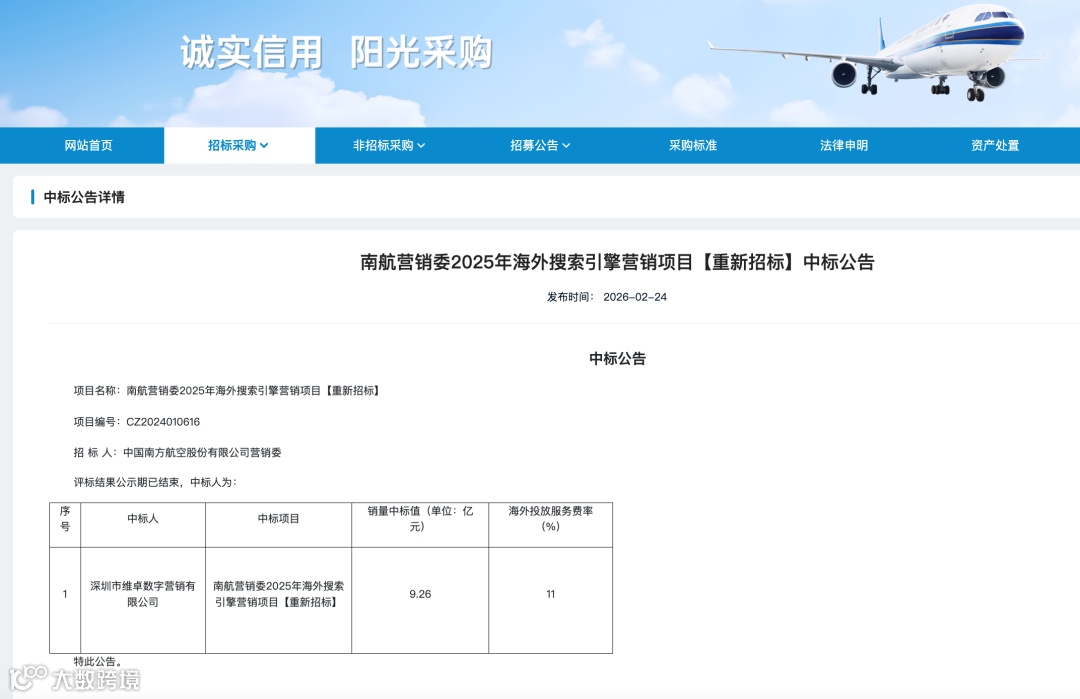Open the 招标采购 menu tab
This screenshot has width=1080, height=699.
[239, 145]
